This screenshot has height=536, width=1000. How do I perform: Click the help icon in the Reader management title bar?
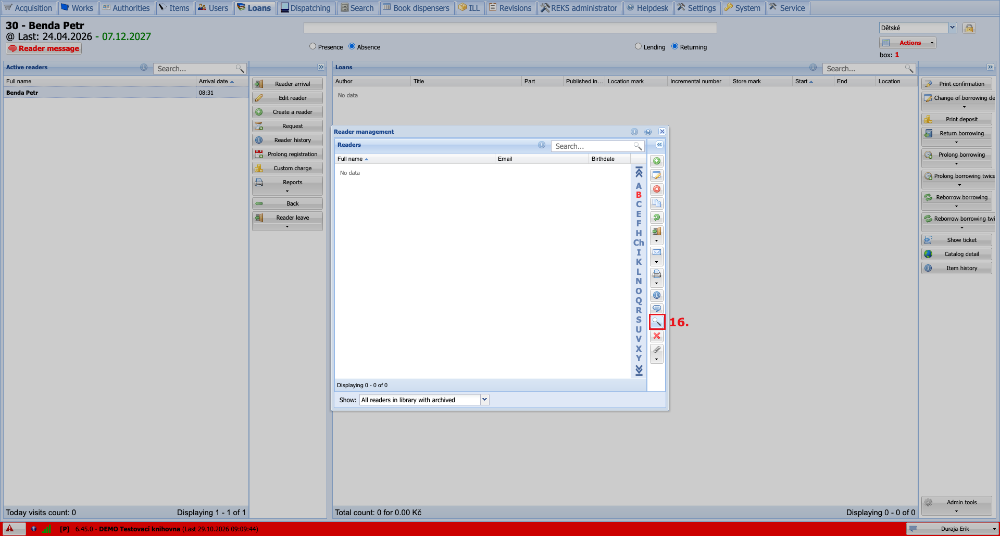point(635,131)
